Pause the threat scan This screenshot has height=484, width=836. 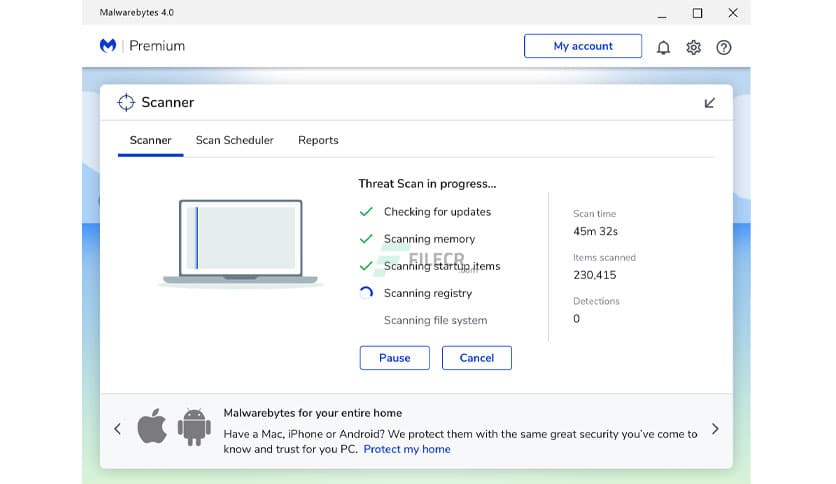pos(395,358)
